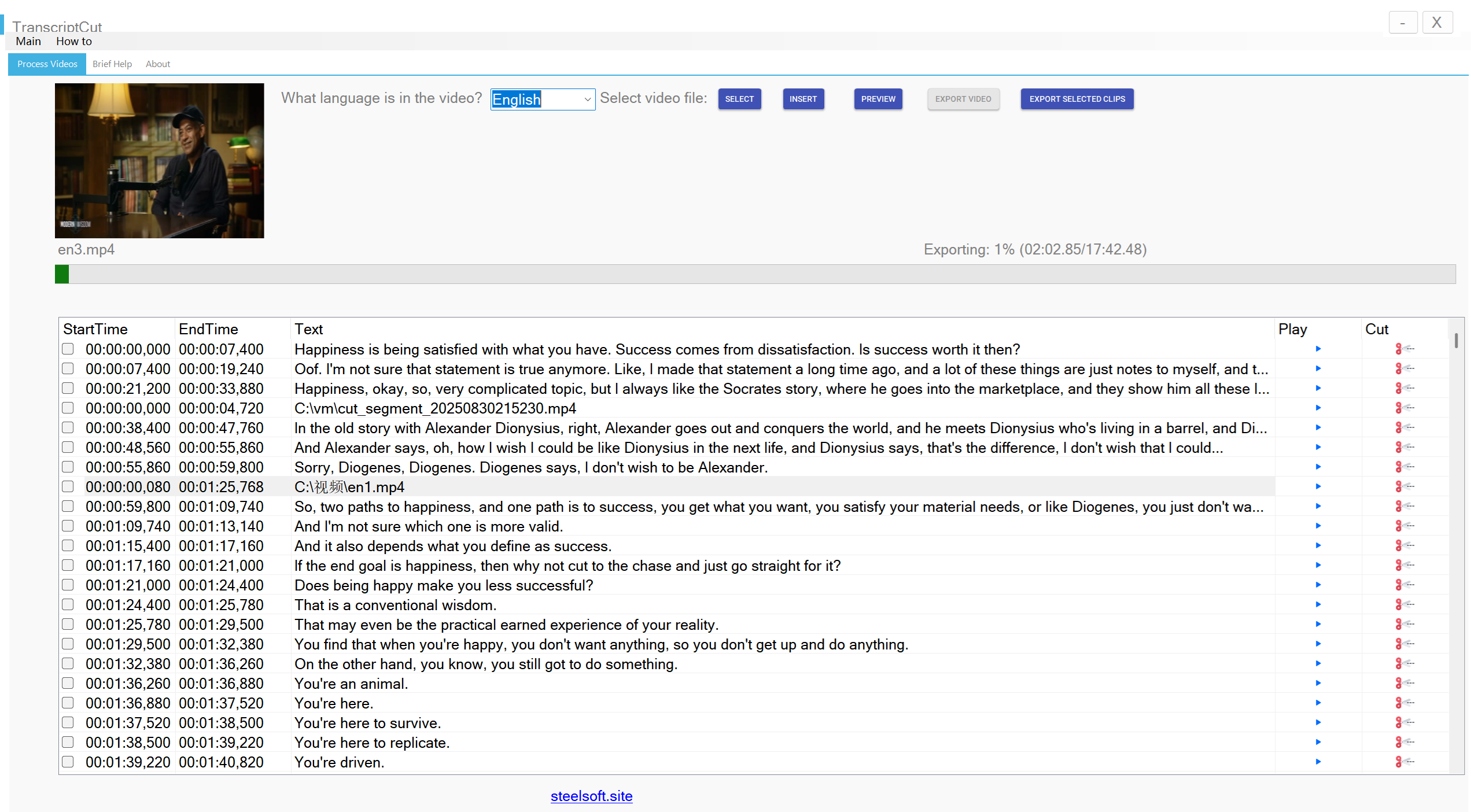
Task: Click the PREVIEW button
Action: point(878,99)
